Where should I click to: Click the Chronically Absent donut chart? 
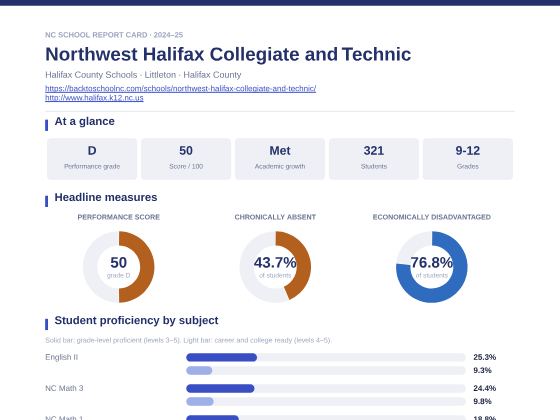275,267
